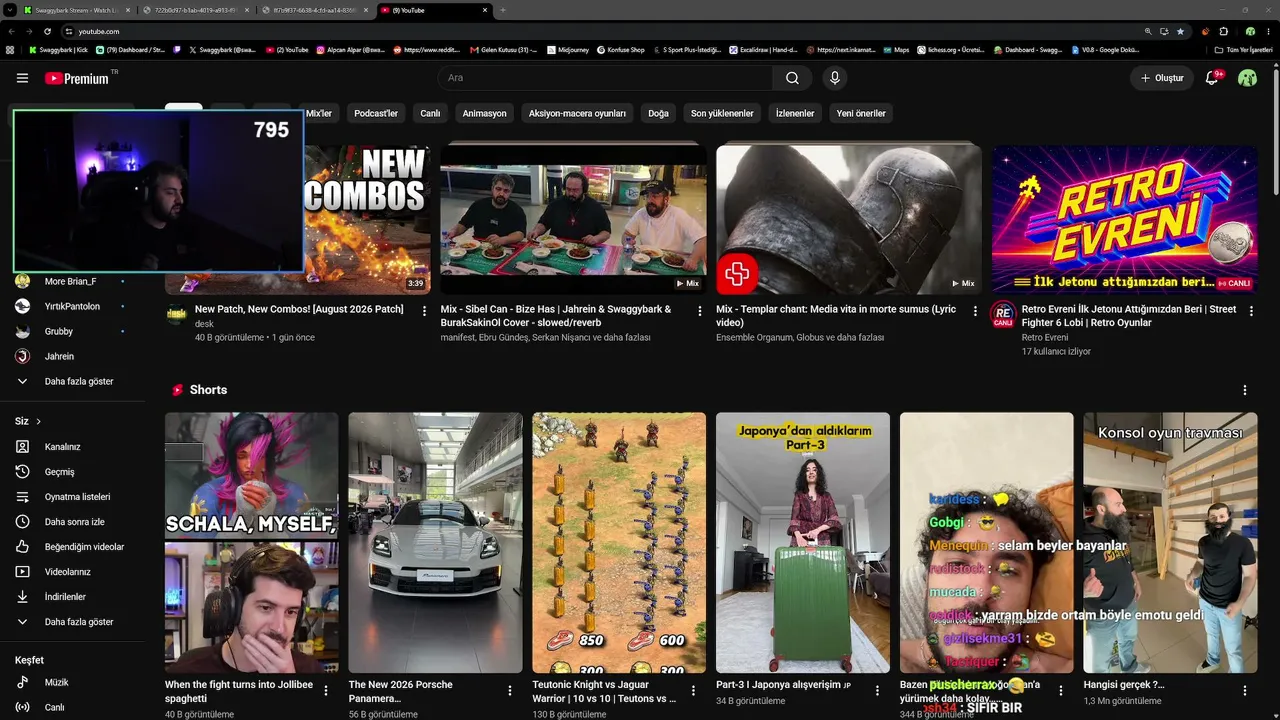Select the Animasyon filter chip

coord(484,113)
